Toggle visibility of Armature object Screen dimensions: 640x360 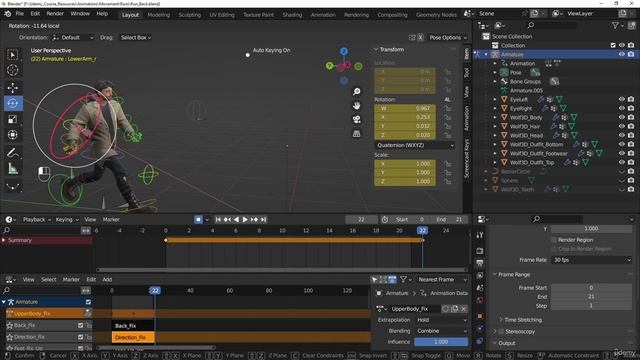[x=621, y=54]
